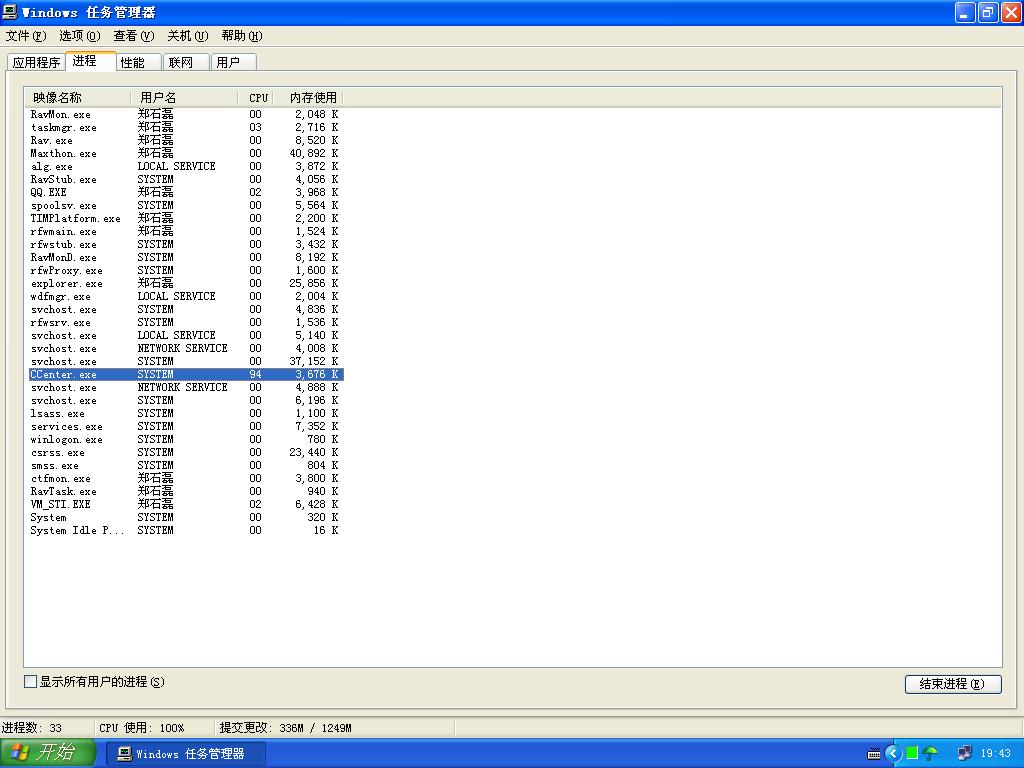Select the rfwmain.exe process row
Viewport: 1024px width, 768px height.
(x=185, y=232)
